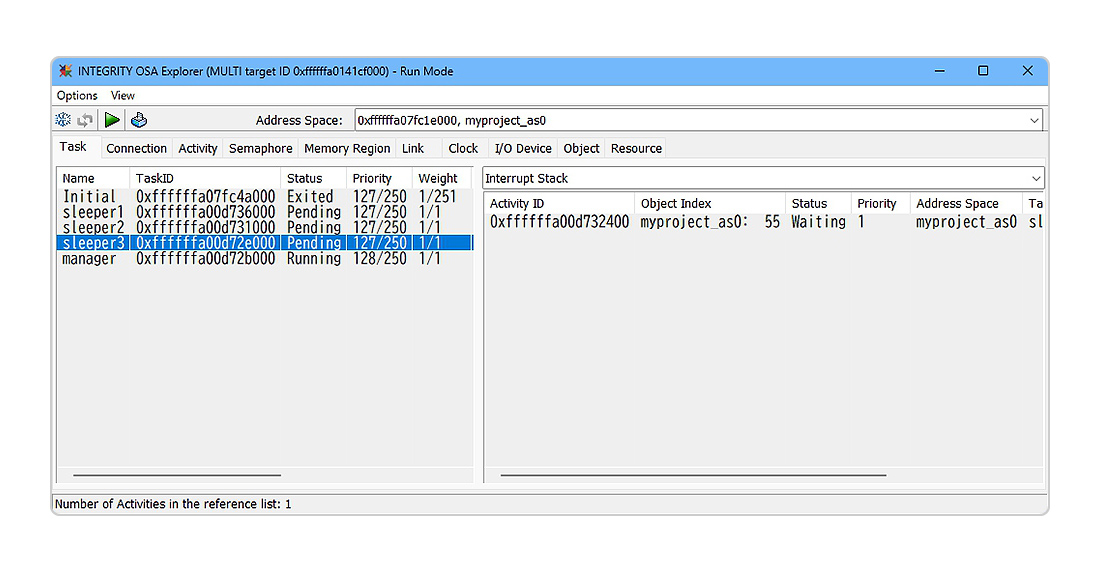Screen dimensions: 1100x571
Task: Switch to the Link tab
Action: pos(413,149)
